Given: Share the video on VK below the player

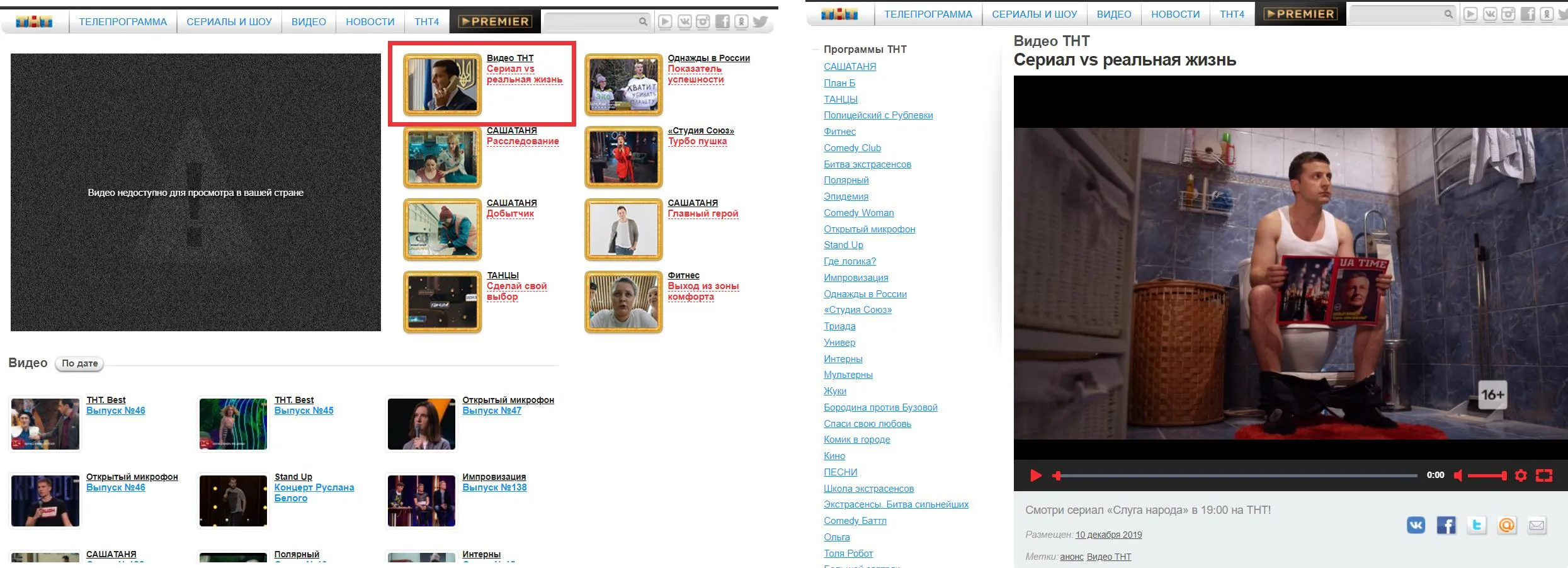Looking at the screenshot, I should (x=1416, y=525).
